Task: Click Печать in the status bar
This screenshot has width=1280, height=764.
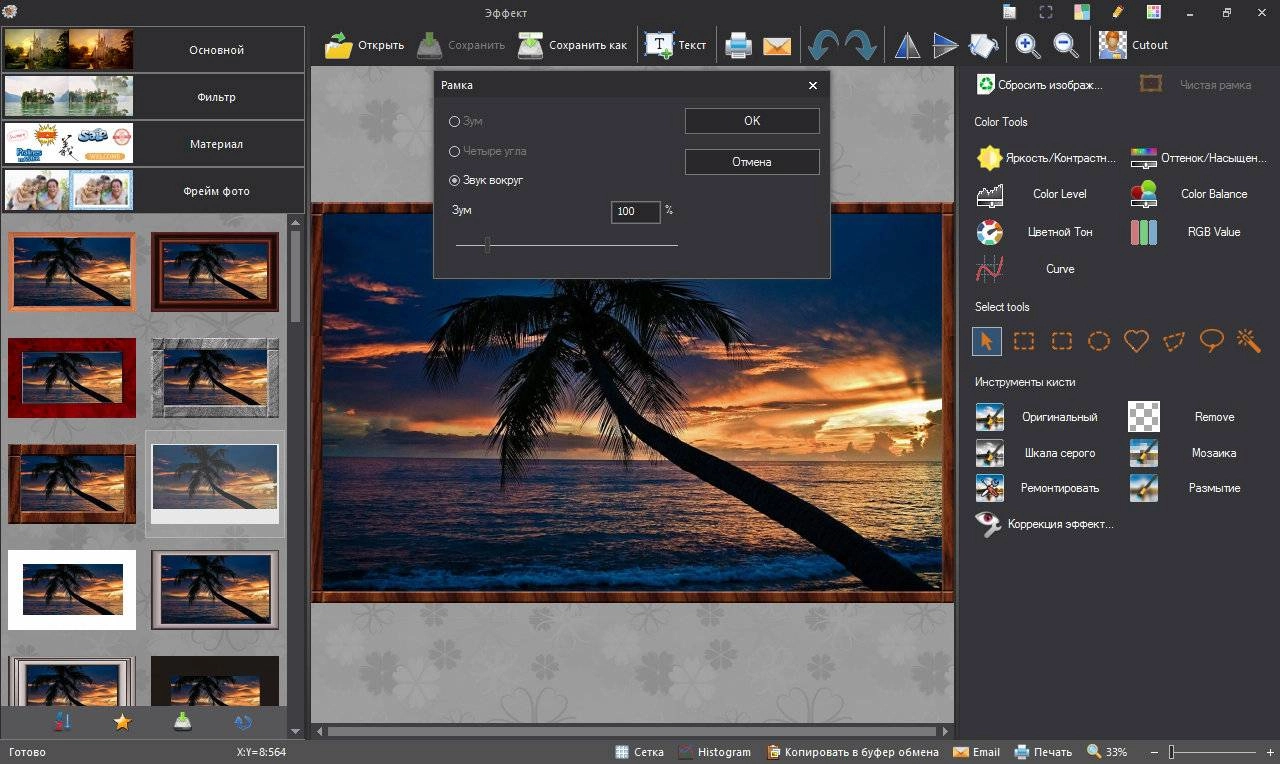Action: click(1043, 752)
